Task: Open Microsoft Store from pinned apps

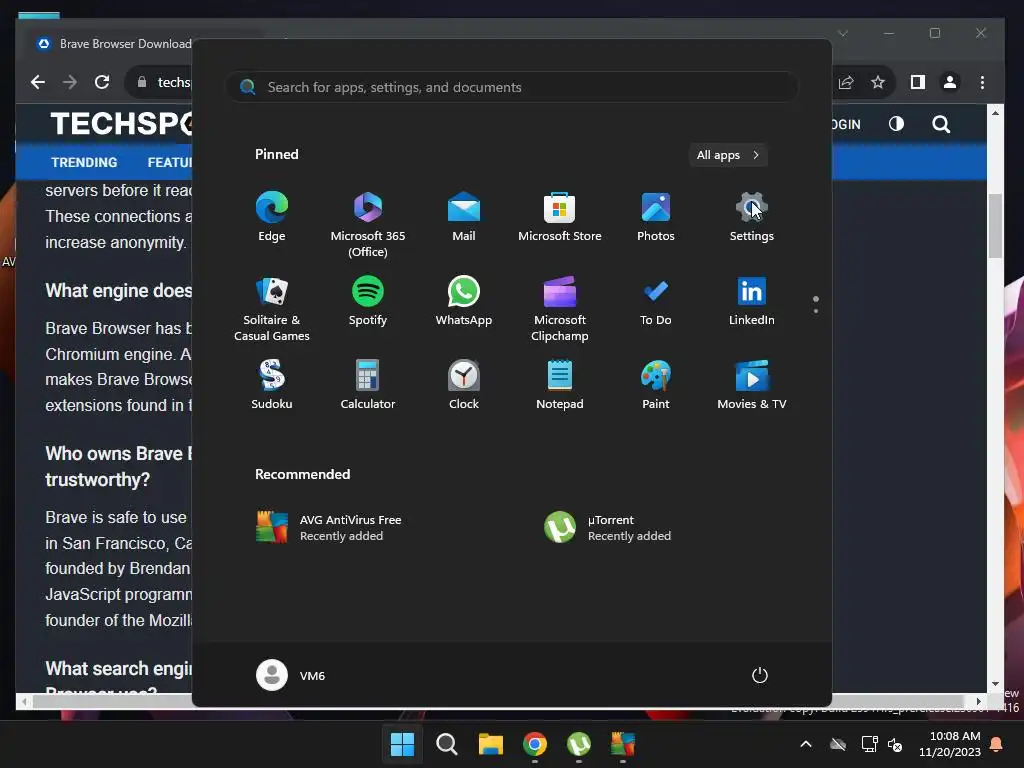Action: tap(560, 217)
